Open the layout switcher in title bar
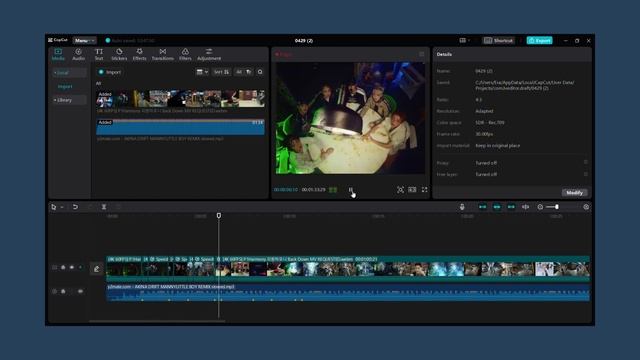 coord(464,40)
